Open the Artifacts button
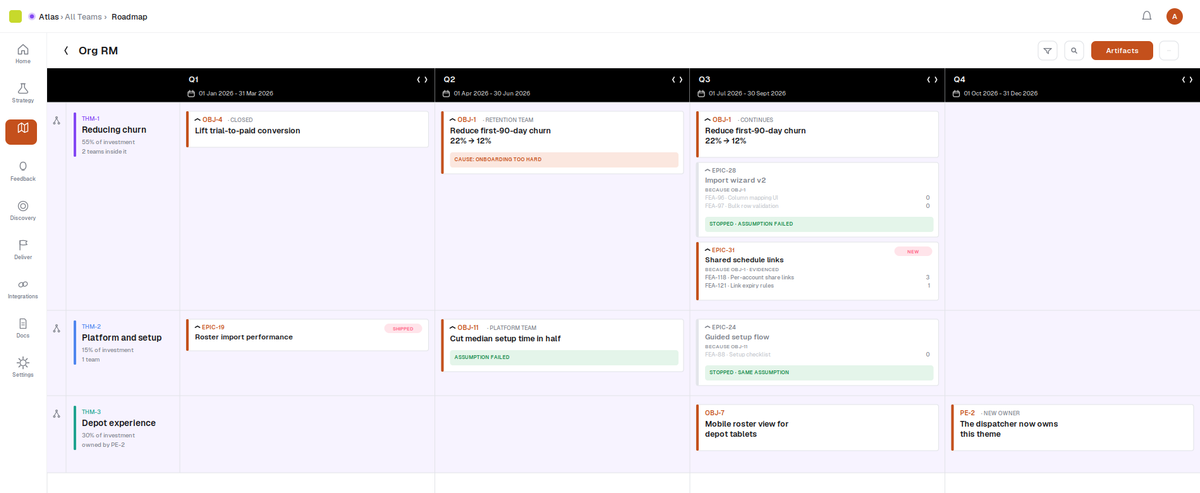Image resolution: width=1200 pixels, height=493 pixels. (1122, 50)
